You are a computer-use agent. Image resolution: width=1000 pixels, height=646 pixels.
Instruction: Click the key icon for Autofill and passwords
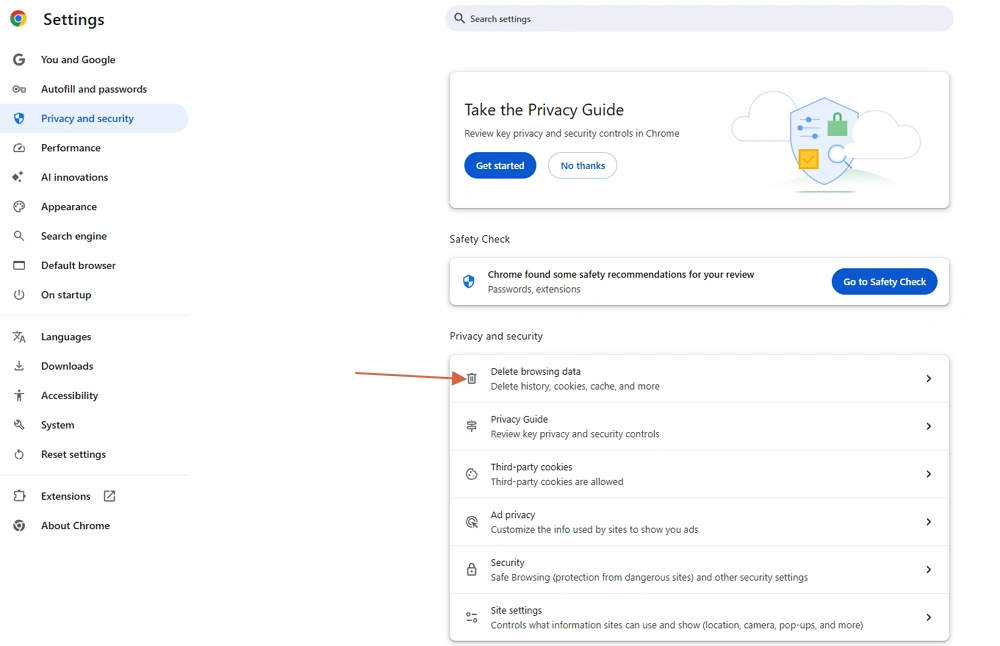click(19, 89)
